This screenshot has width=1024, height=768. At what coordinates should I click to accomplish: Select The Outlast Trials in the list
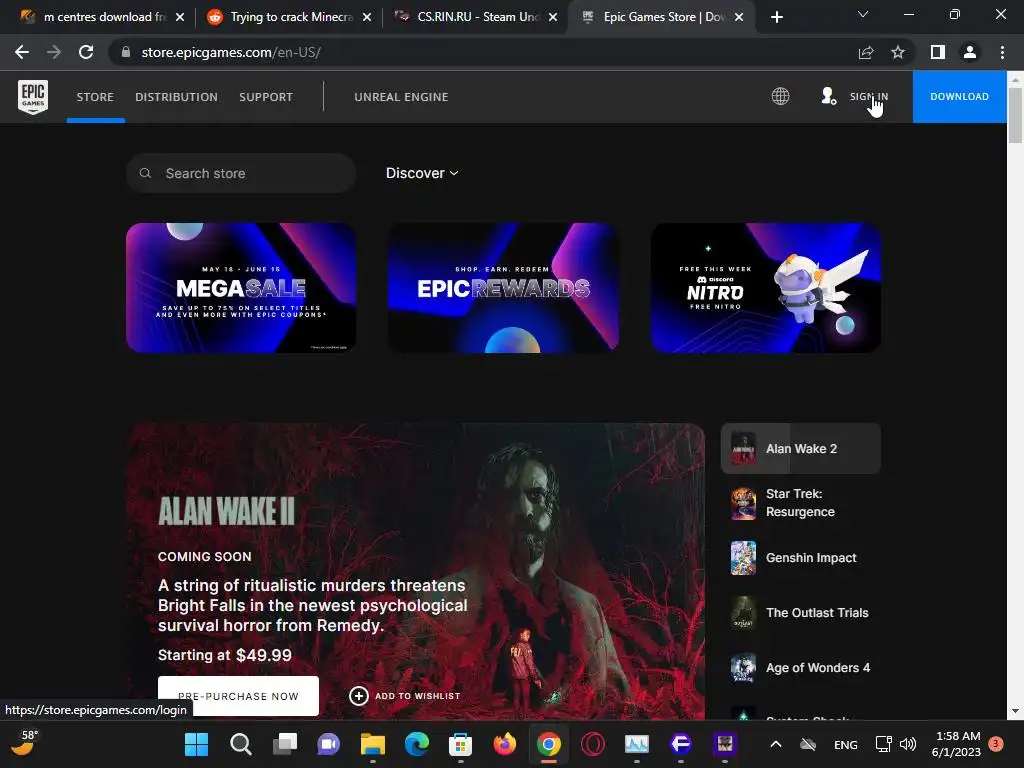[x=801, y=613]
